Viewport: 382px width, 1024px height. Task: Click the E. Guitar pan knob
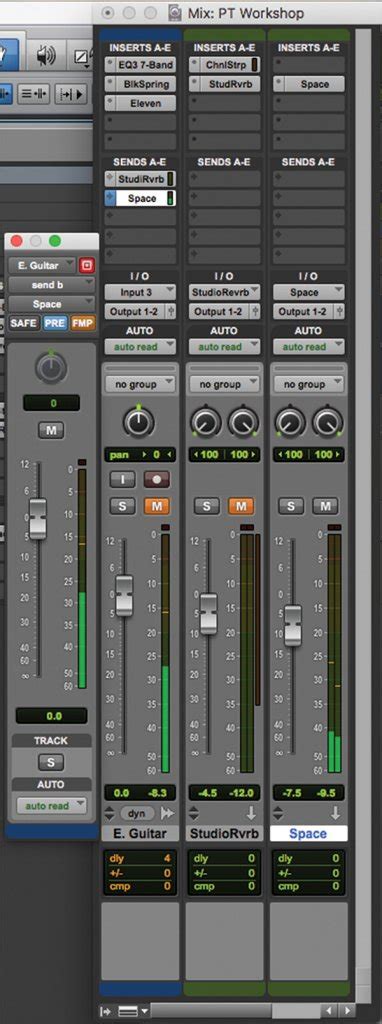tap(139, 423)
